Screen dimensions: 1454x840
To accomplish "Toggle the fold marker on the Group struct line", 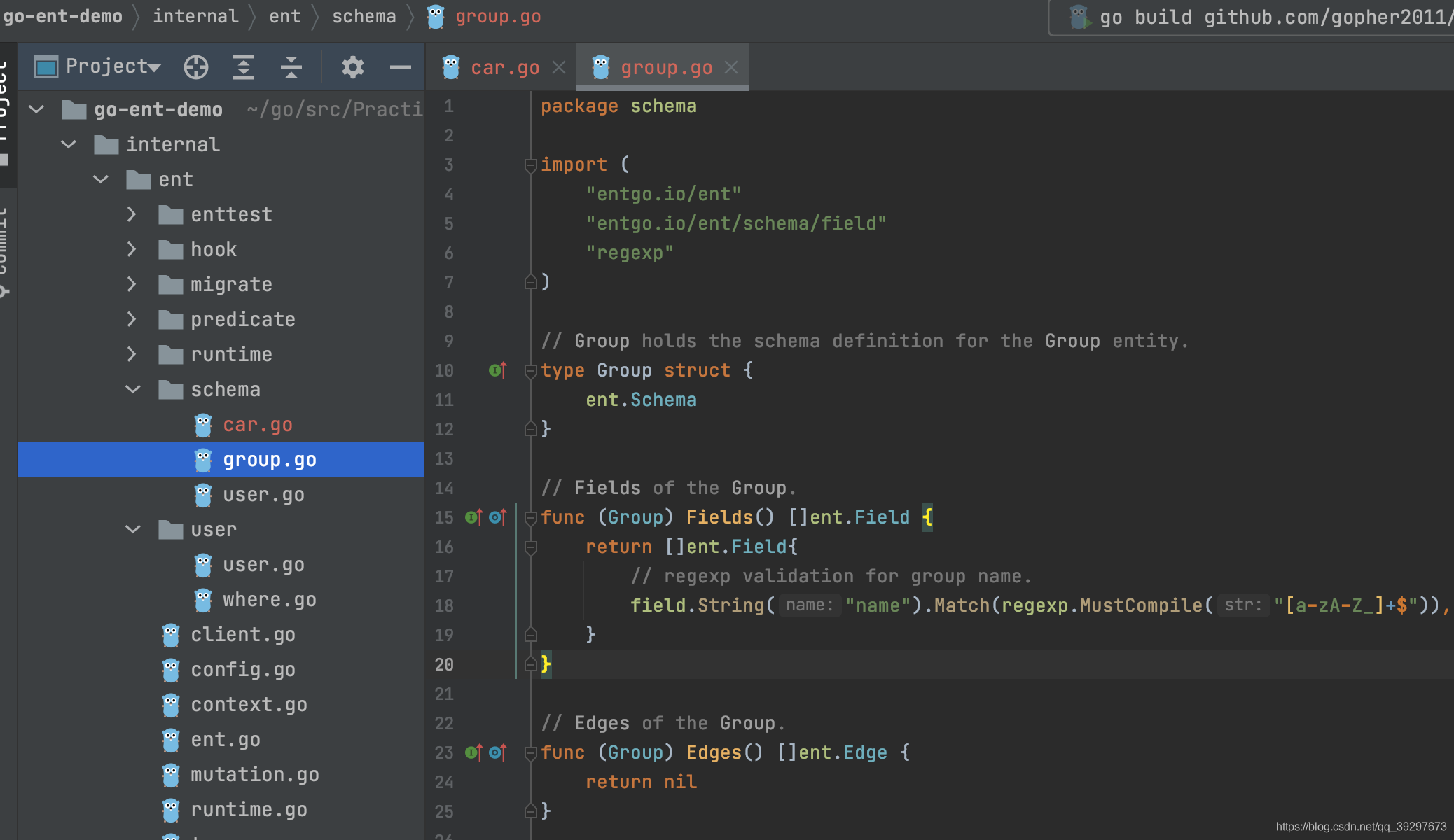I will (x=530, y=371).
